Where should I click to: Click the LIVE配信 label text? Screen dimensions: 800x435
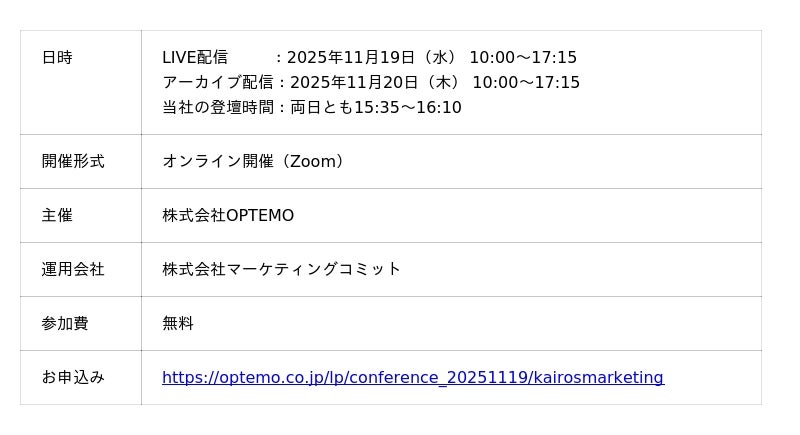pos(195,58)
